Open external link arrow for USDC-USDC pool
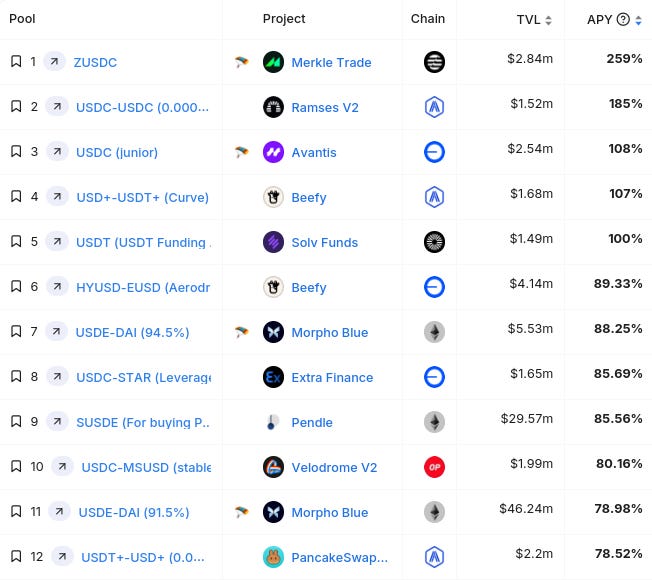The width and height of the screenshot is (652, 580). point(57,106)
